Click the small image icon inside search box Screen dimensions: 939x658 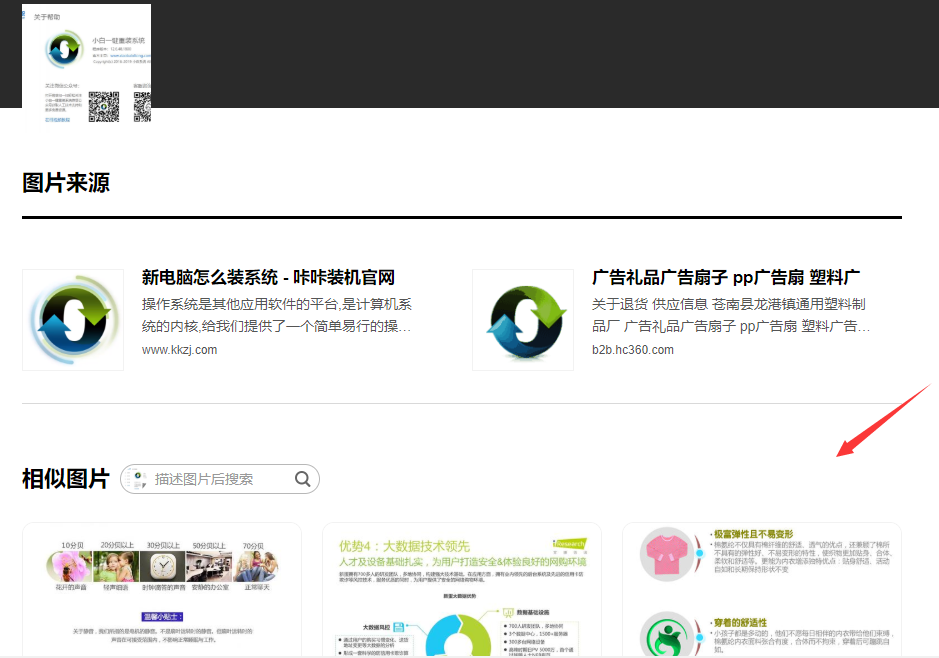[138, 480]
